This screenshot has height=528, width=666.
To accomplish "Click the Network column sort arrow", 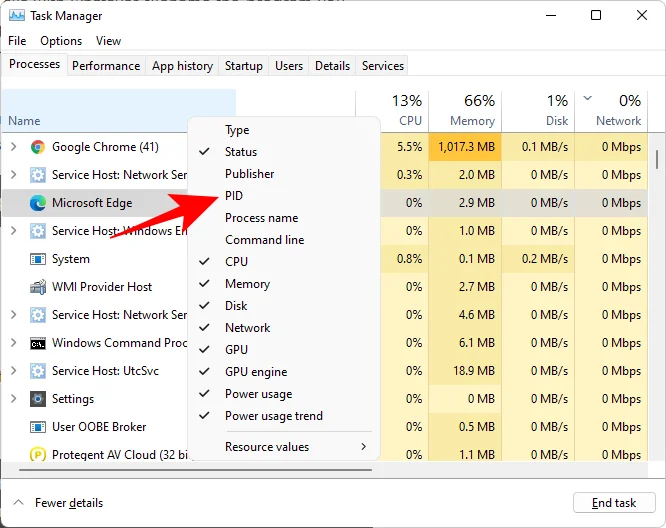I will coord(587,99).
